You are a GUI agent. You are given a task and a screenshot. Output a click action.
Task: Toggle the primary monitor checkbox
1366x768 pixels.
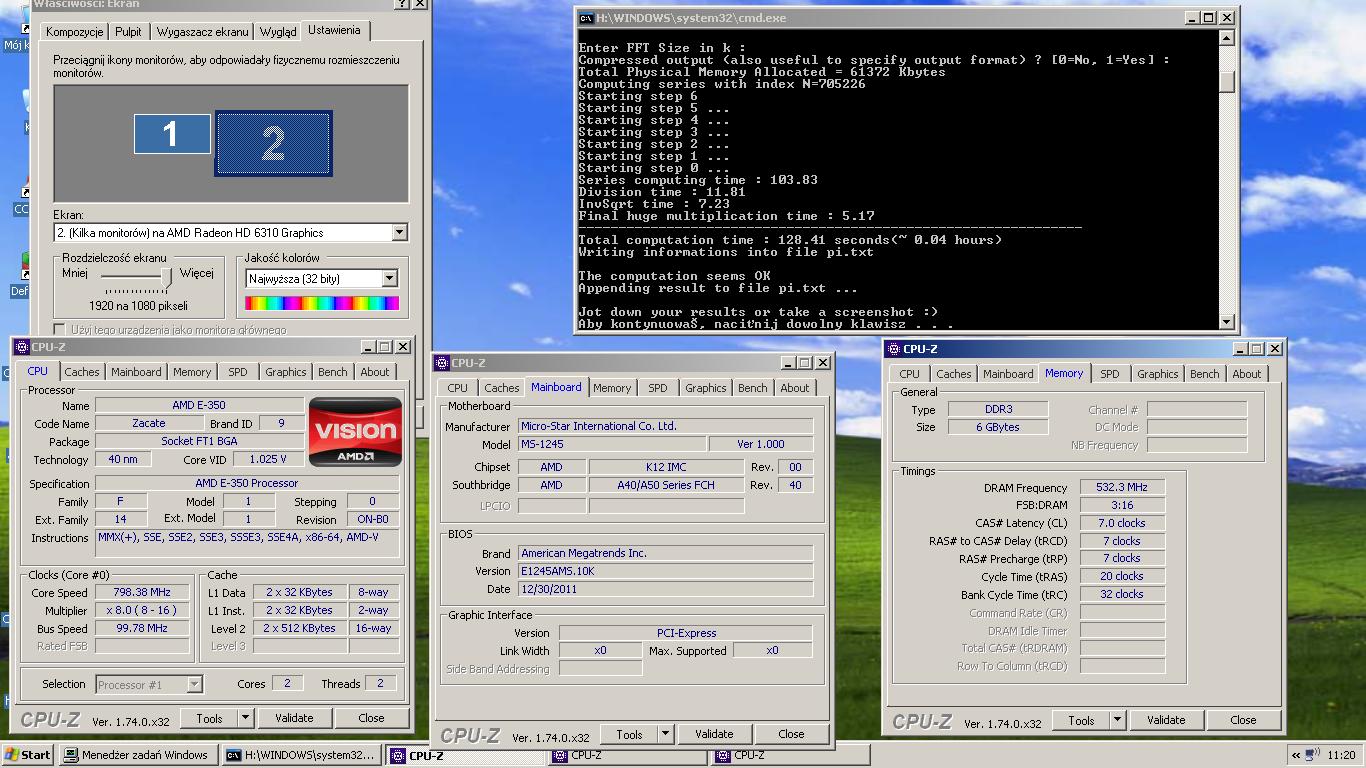click(x=60, y=330)
